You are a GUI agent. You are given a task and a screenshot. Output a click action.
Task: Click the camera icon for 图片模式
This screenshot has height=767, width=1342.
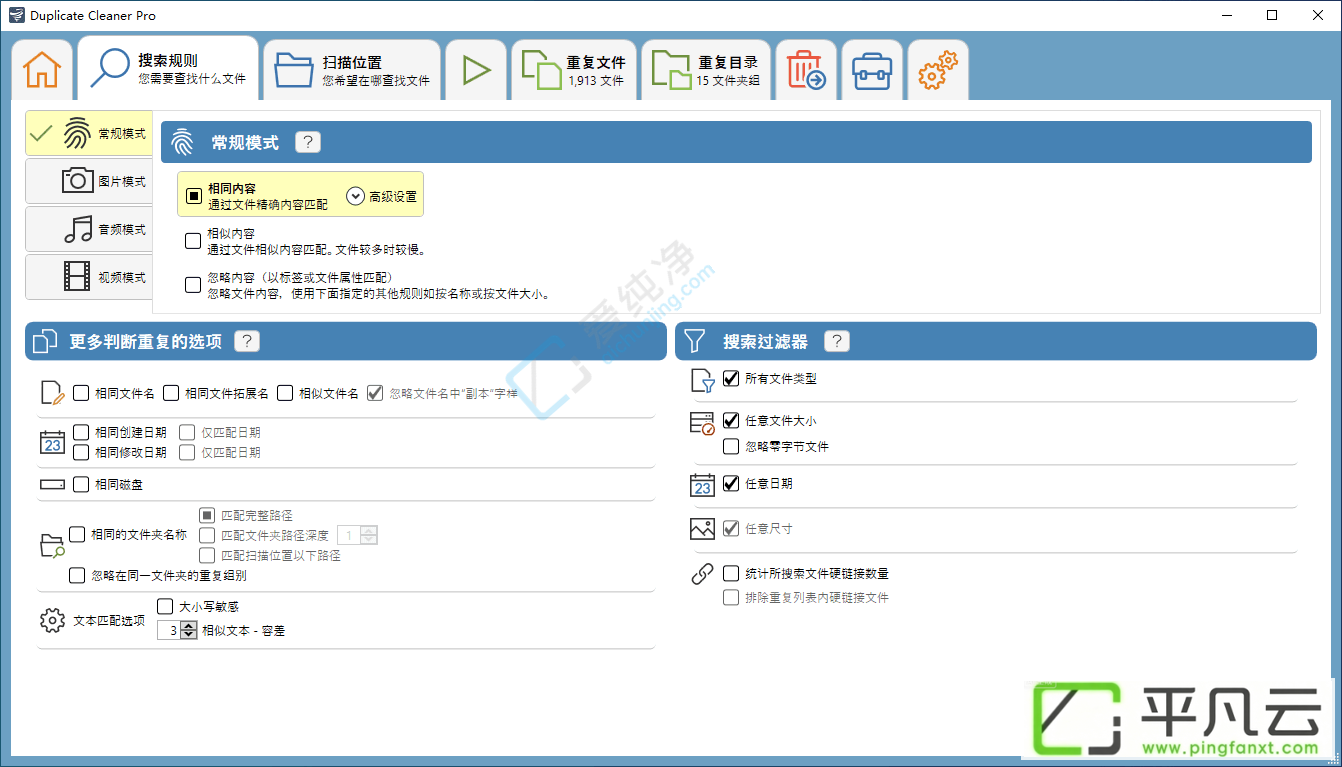tap(78, 181)
